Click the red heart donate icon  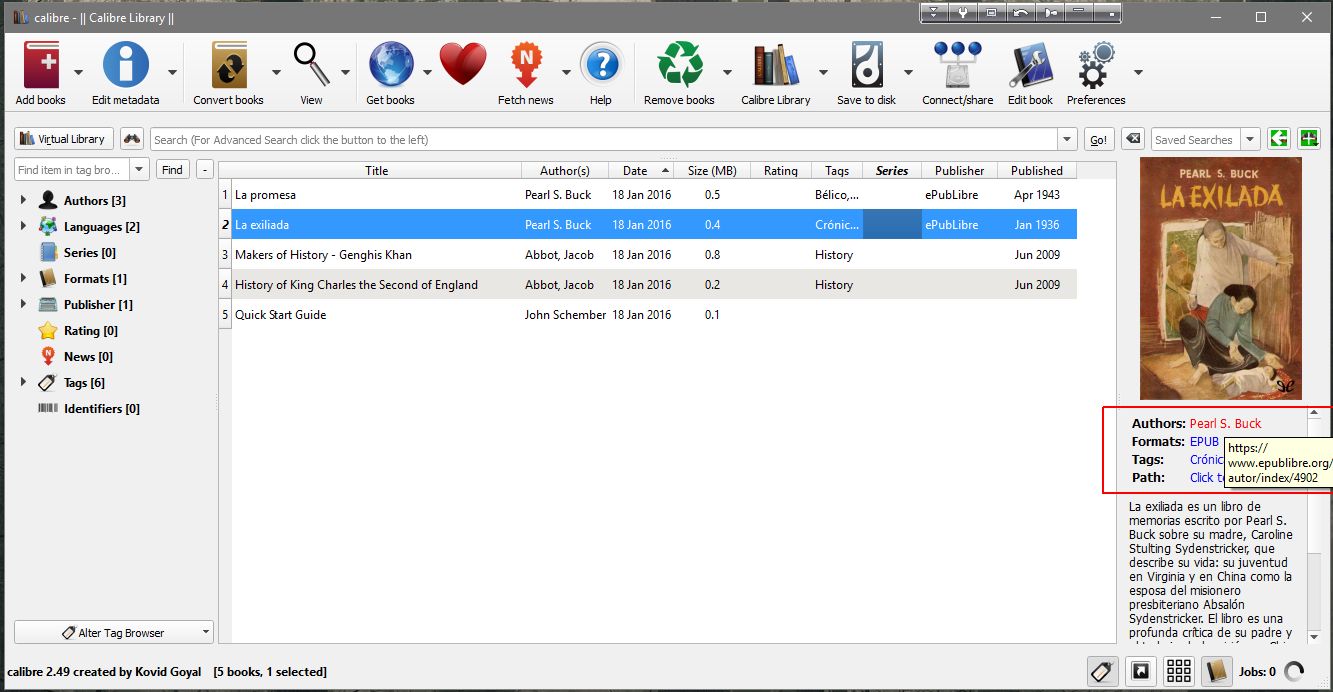(x=463, y=66)
